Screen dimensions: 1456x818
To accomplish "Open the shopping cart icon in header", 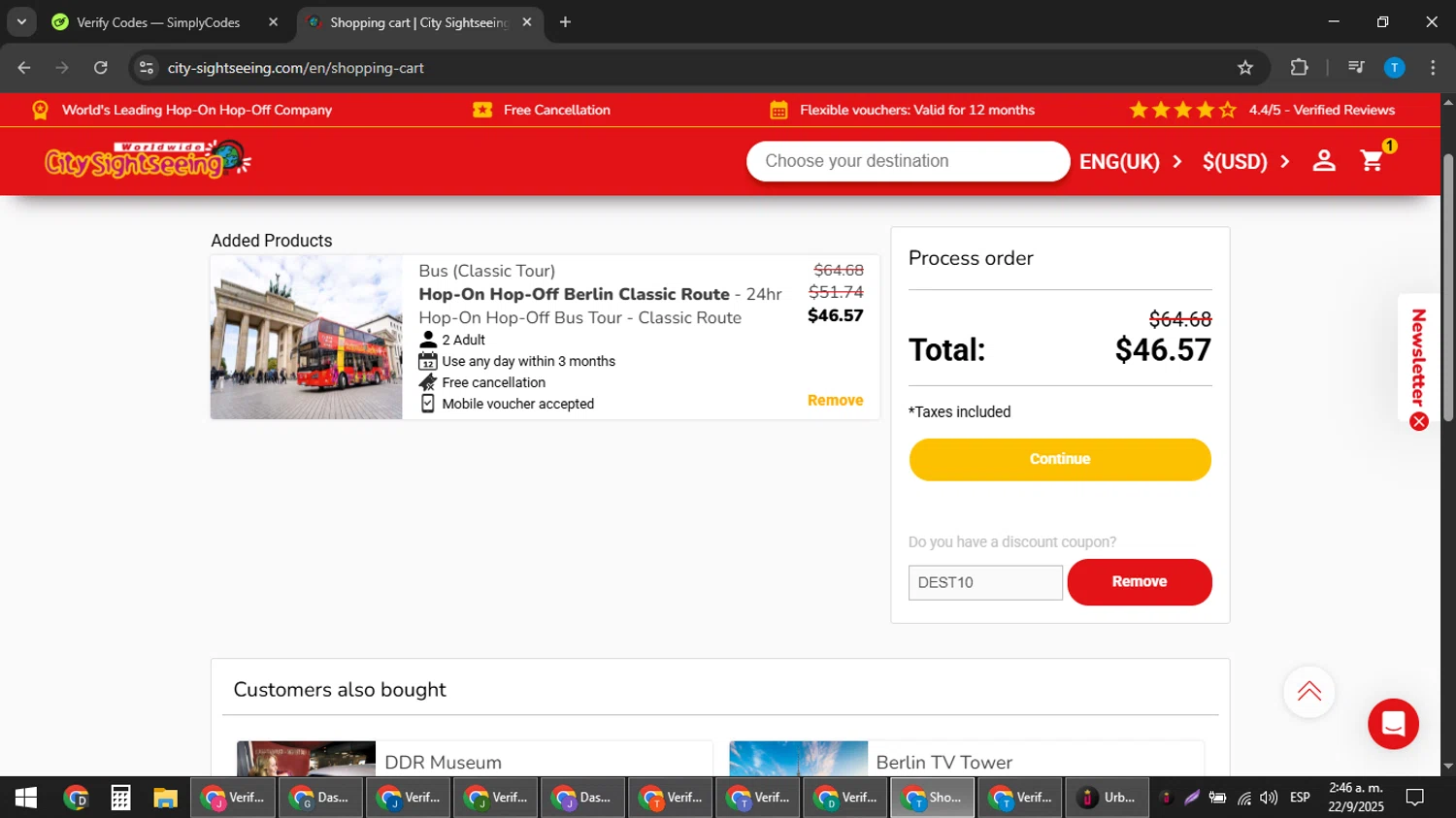I will click(1373, 160).
